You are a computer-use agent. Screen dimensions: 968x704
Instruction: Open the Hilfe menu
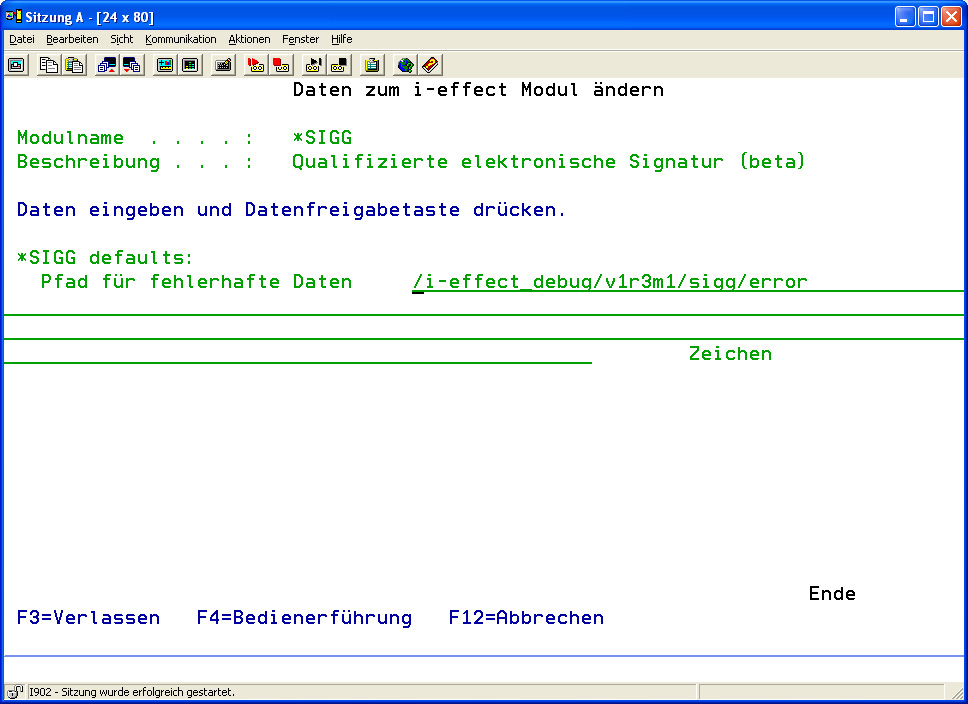341,39
